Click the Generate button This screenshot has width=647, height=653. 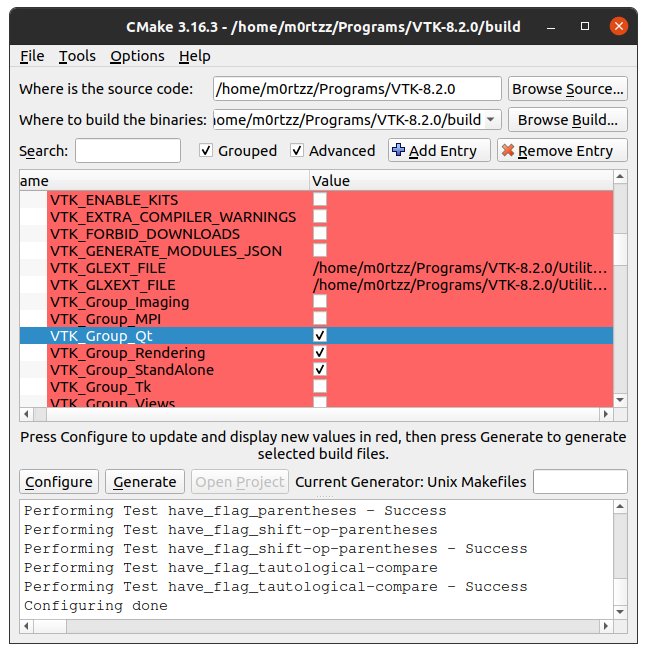pos(145,482)
